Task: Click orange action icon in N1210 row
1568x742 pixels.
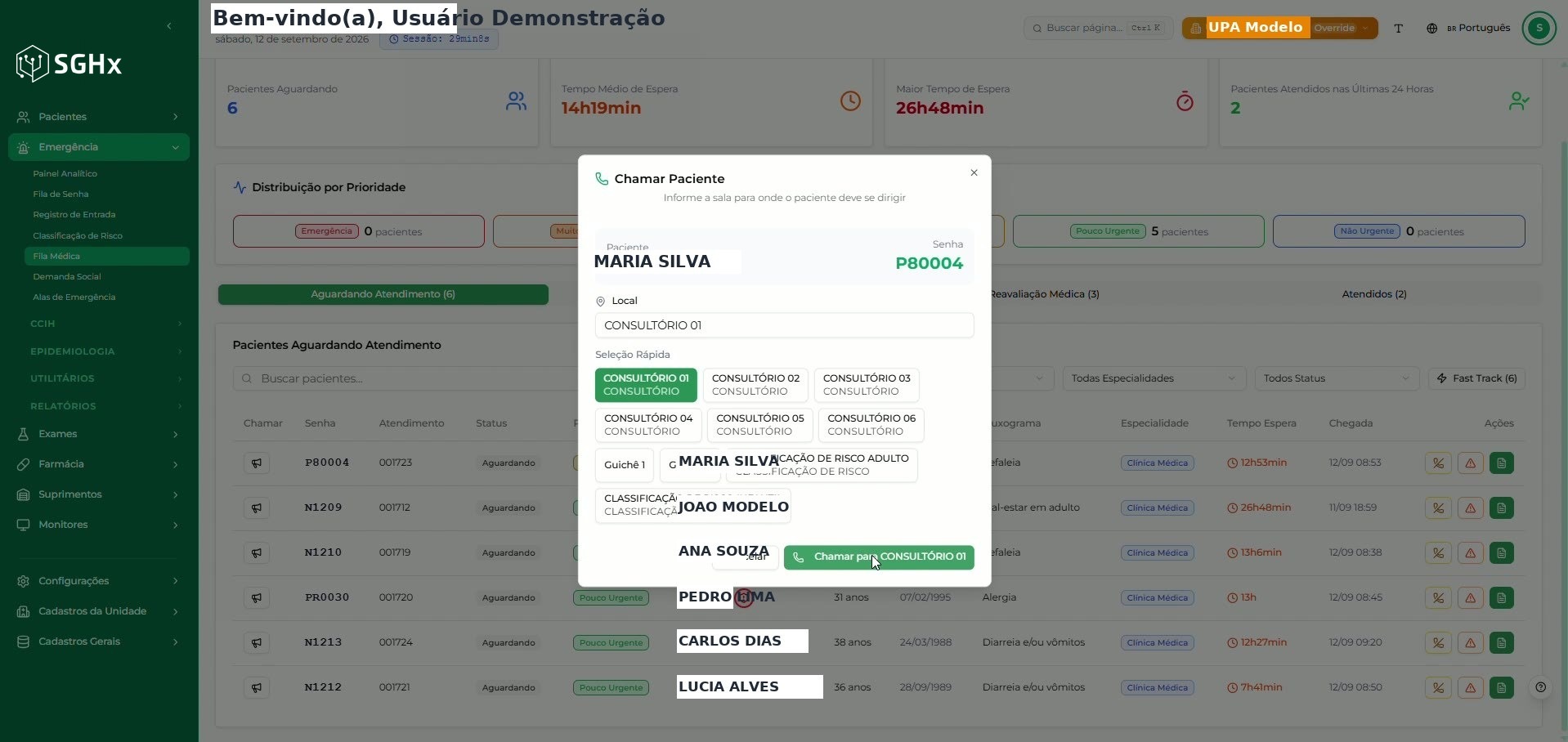Action: pos(1438,553)
